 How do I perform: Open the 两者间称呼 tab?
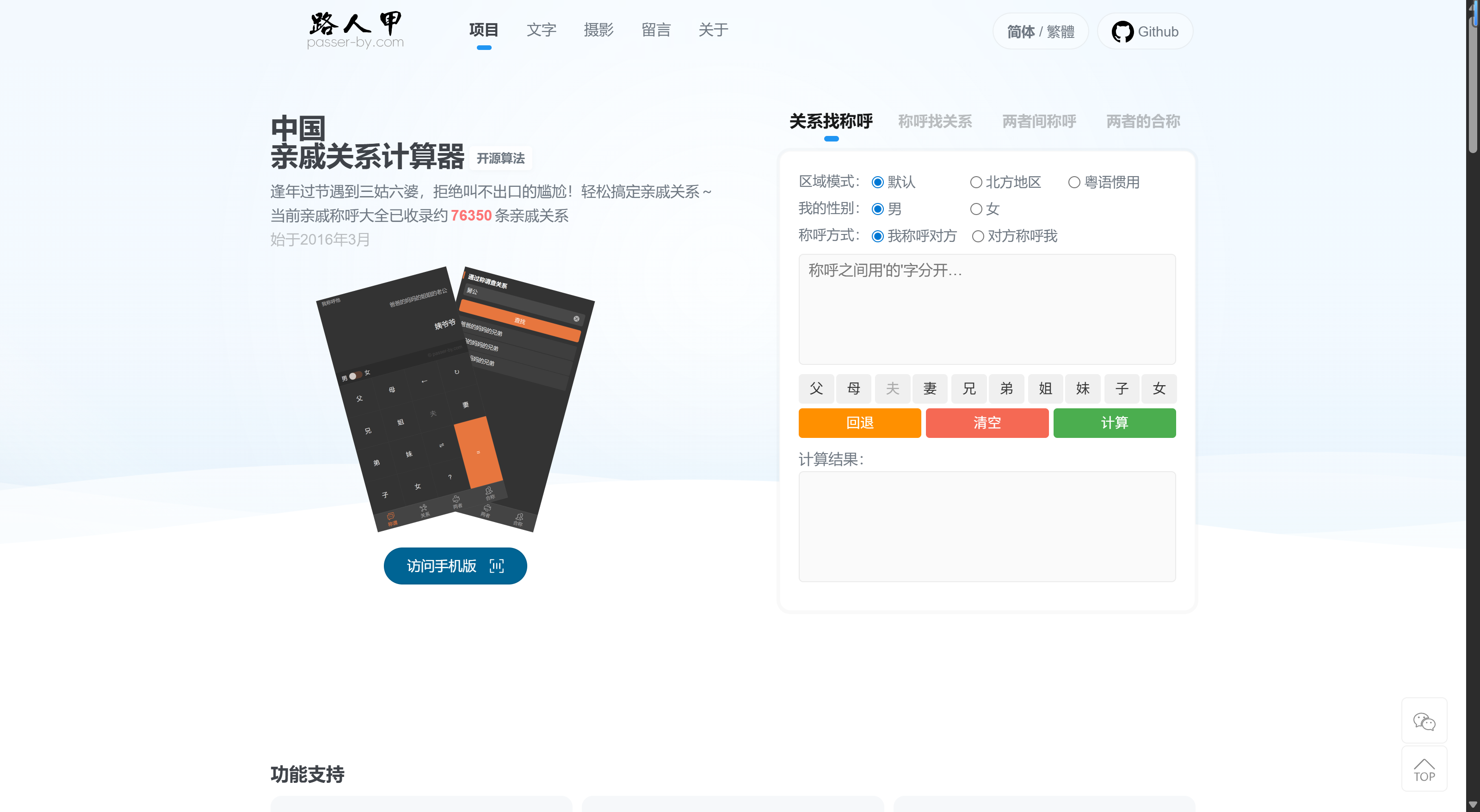[1038, 121]
